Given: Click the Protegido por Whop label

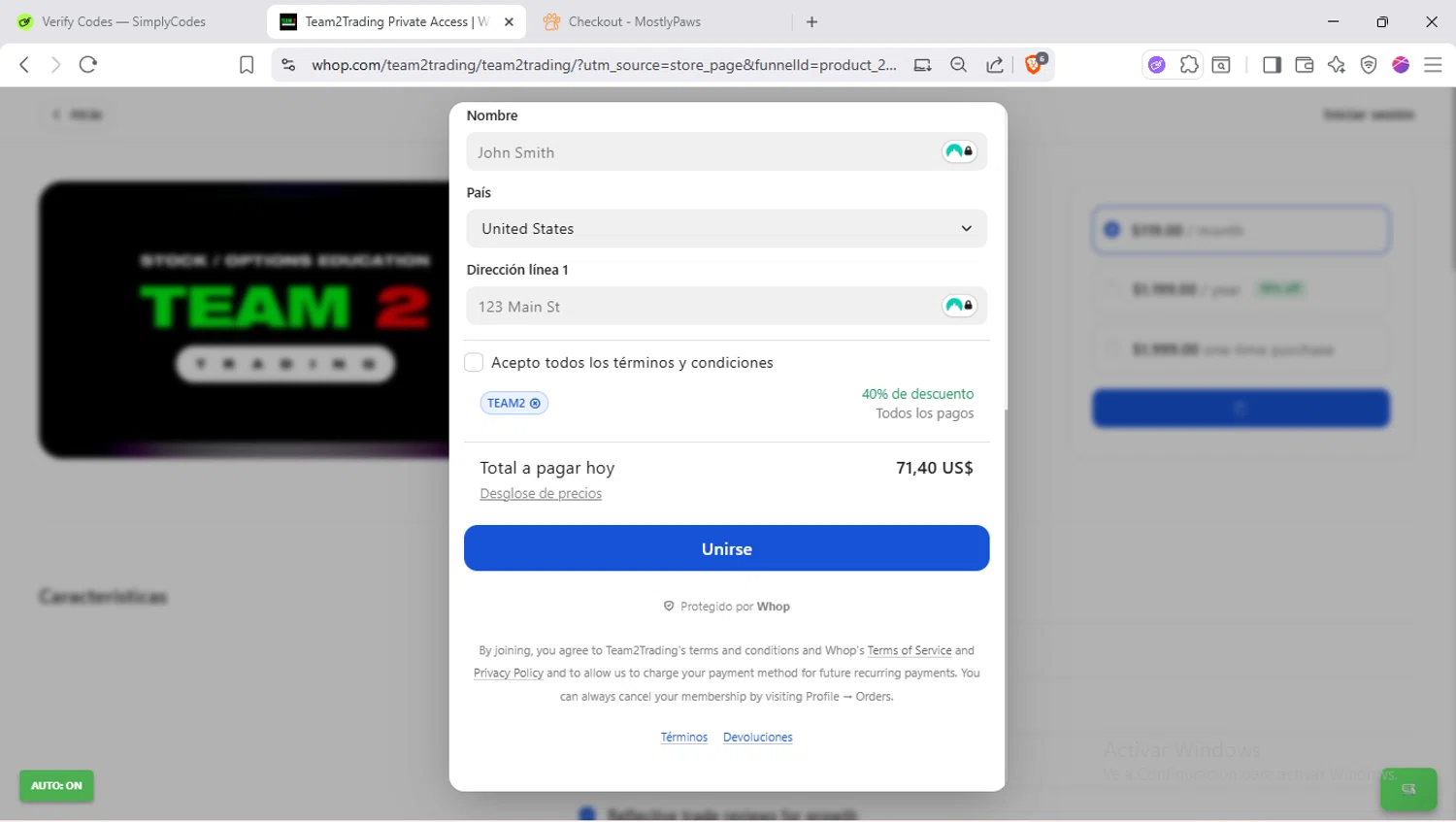Looking at the screenshot, I should click(727, 607).
